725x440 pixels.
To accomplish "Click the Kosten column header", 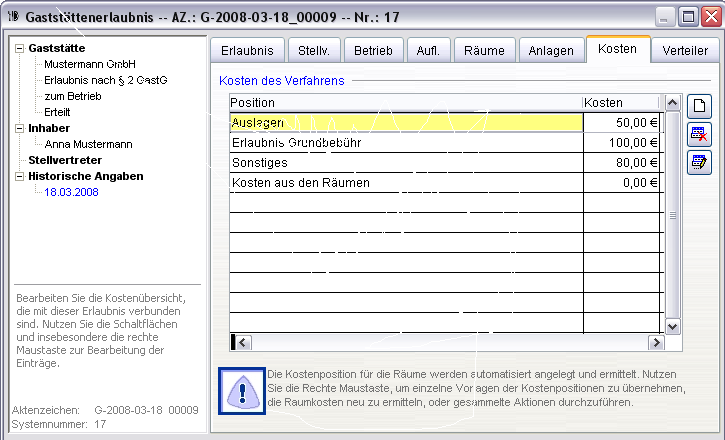I will (620, 102).
